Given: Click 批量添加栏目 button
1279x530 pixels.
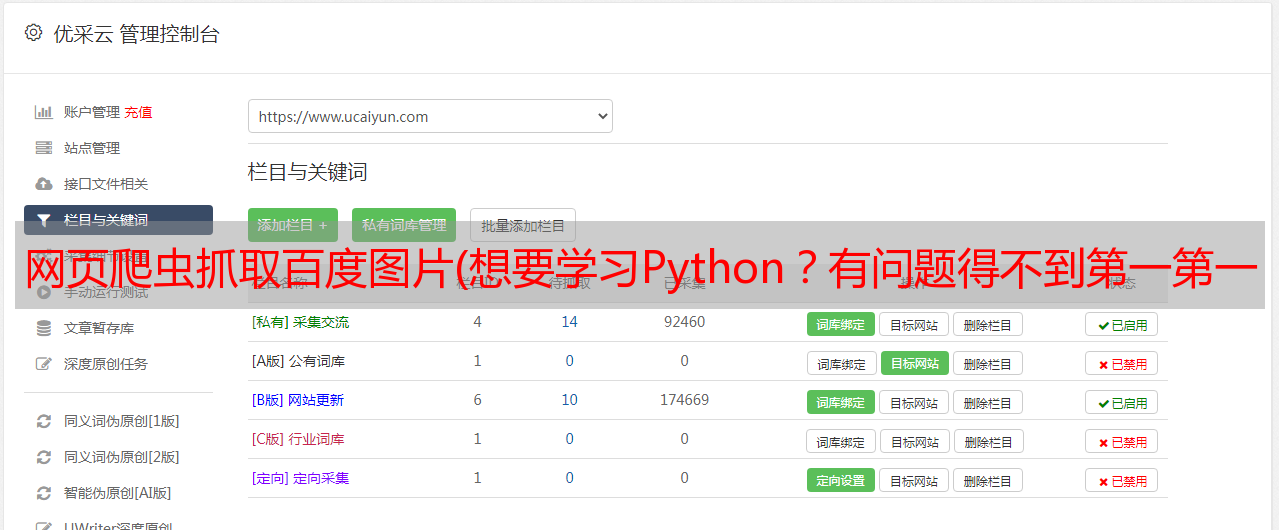Looking at the screenshot, I should [523, 225].
